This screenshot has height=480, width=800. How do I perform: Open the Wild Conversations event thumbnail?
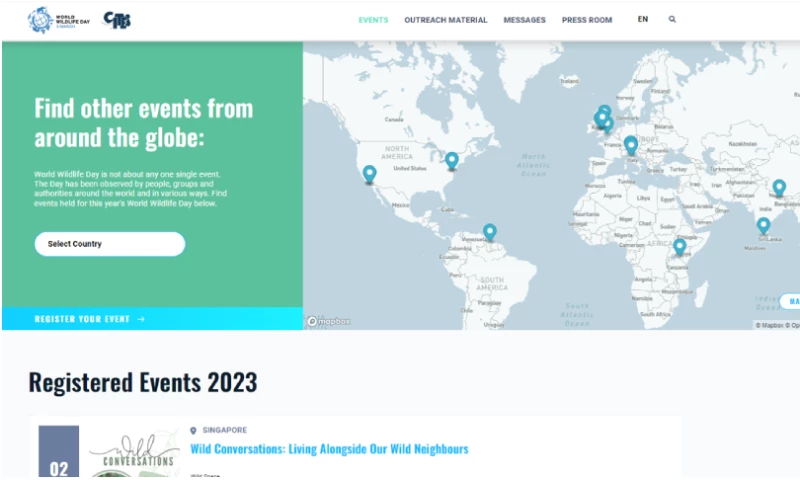click(x=135, y=453)
